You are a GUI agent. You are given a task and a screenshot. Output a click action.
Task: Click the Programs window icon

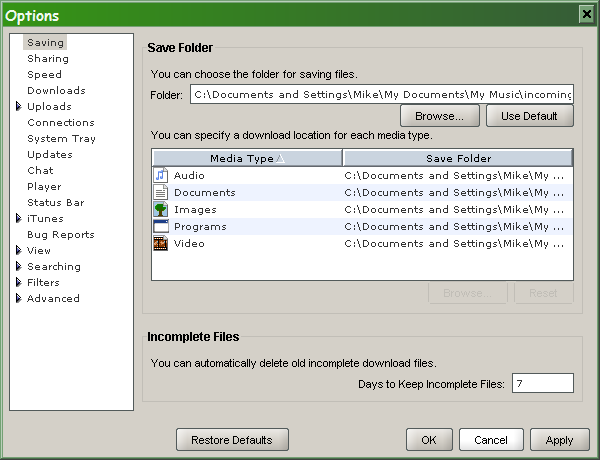coord(160,226)
